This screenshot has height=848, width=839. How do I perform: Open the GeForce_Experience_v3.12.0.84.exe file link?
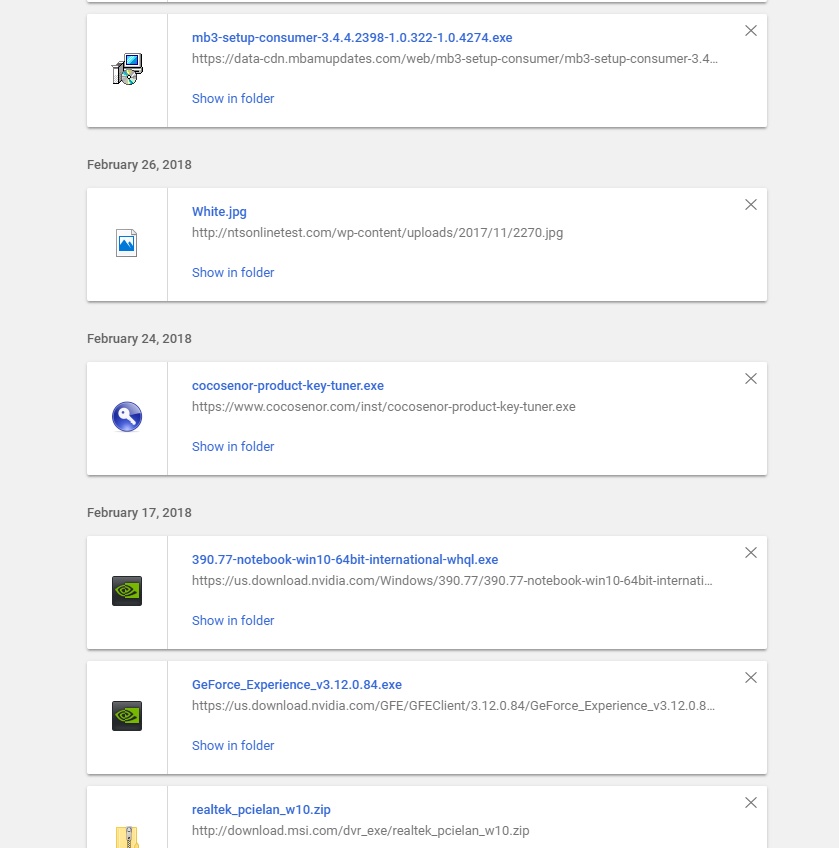[x=297, y=685]
